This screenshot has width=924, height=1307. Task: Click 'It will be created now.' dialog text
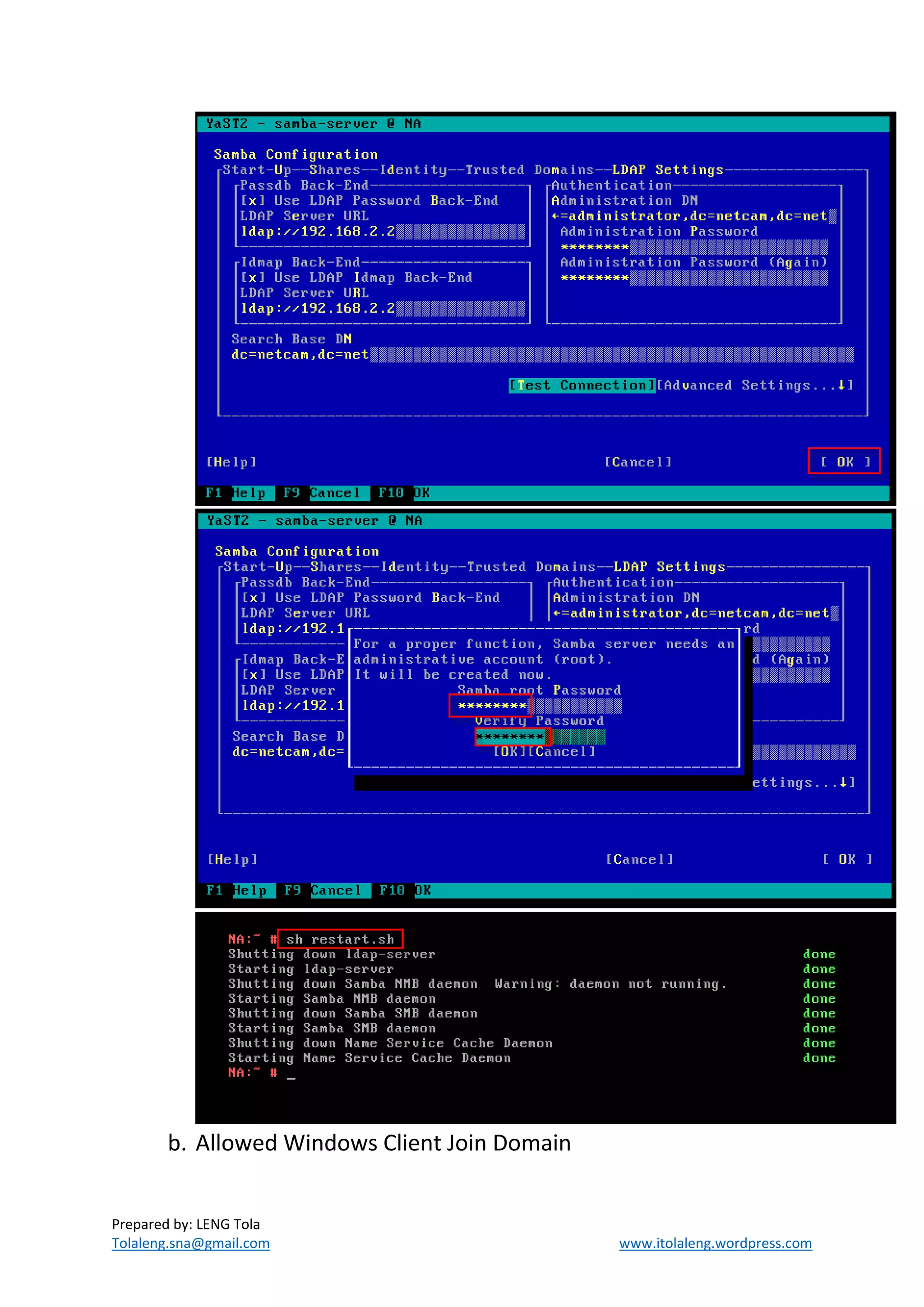pyautogui.click(x=453, y=675)
